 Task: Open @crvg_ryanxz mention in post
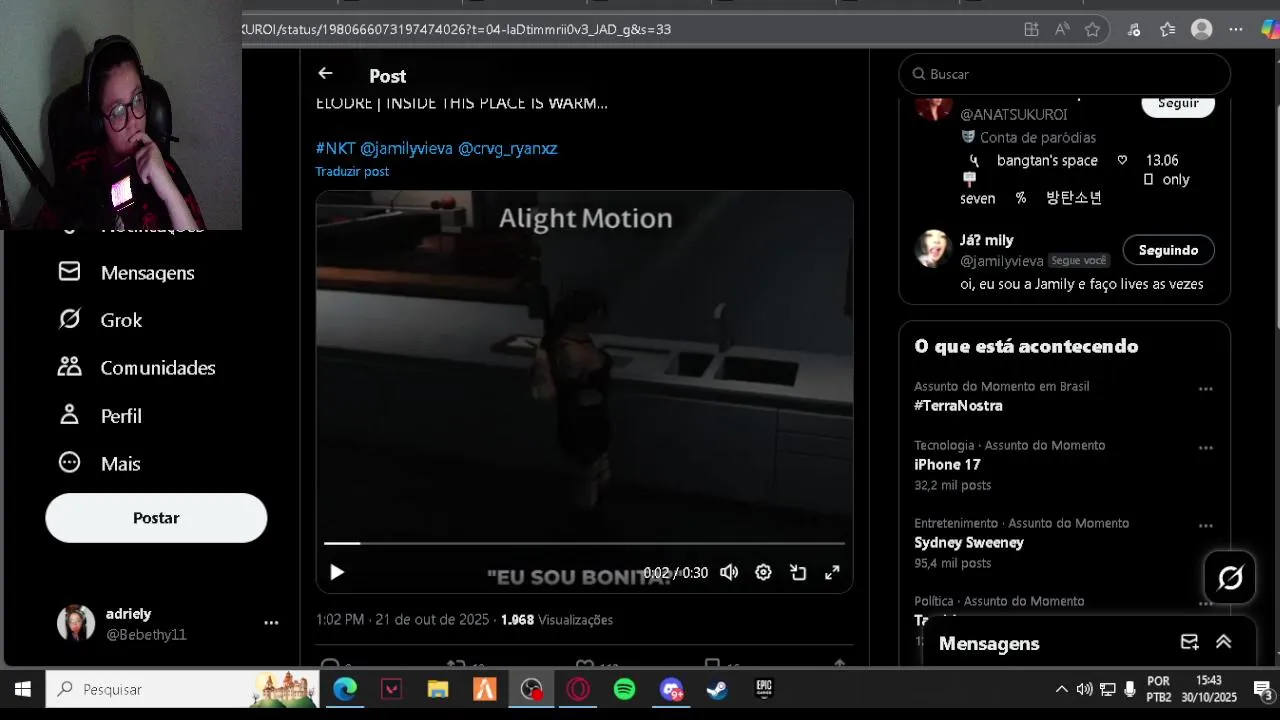click(507, 148)
